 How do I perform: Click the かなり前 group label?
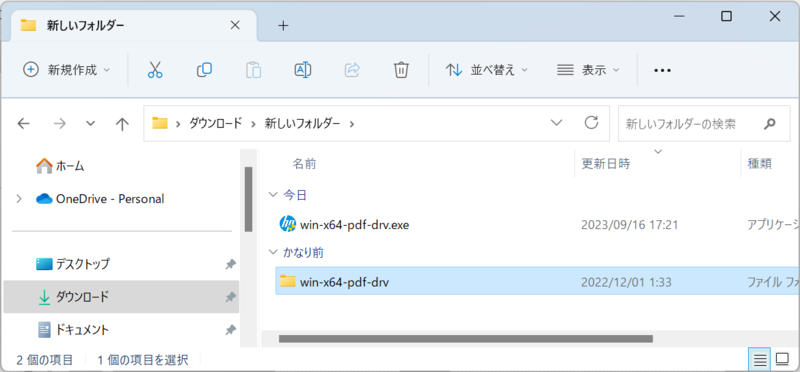click(303, 252)
